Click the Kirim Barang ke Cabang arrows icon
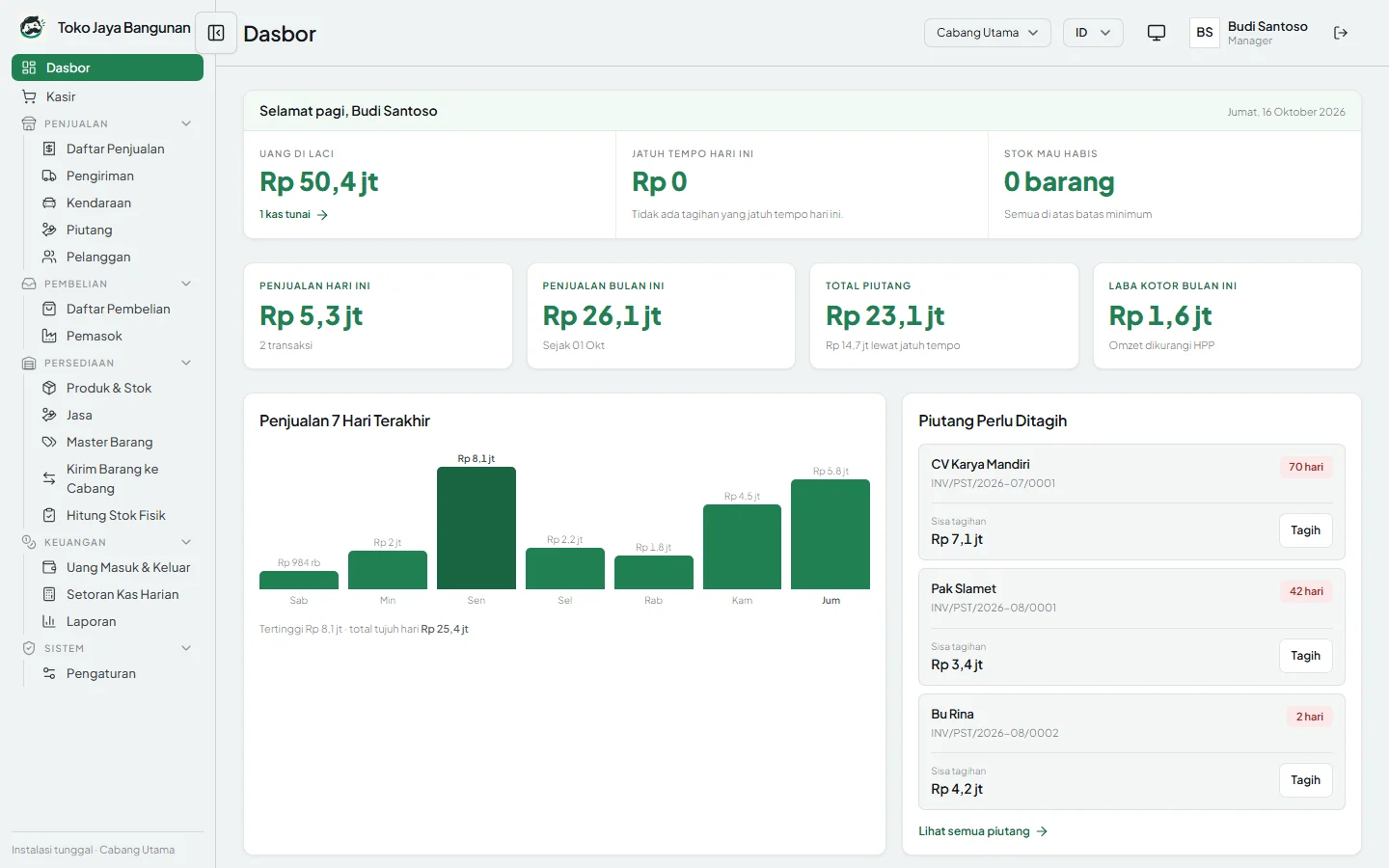 pos(49,478)
